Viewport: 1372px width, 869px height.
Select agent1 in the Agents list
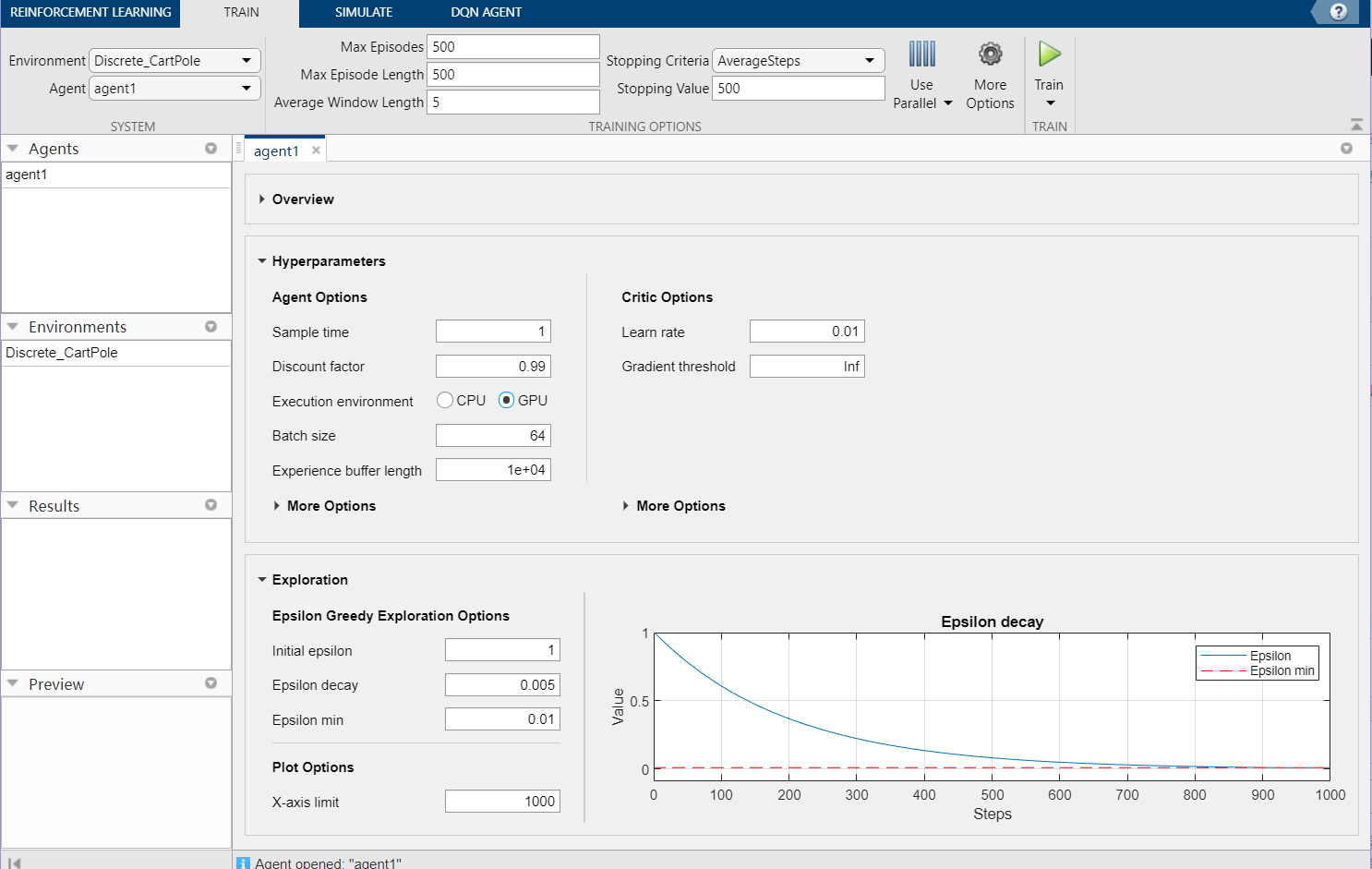pyautogui.click(x=27, y=175)
